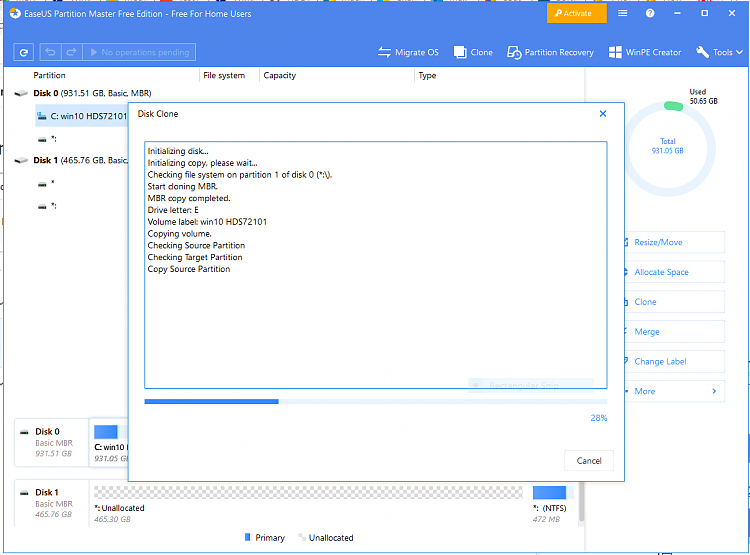Click the 'Copy Source Partition' log line

click(x=188, y=269)
